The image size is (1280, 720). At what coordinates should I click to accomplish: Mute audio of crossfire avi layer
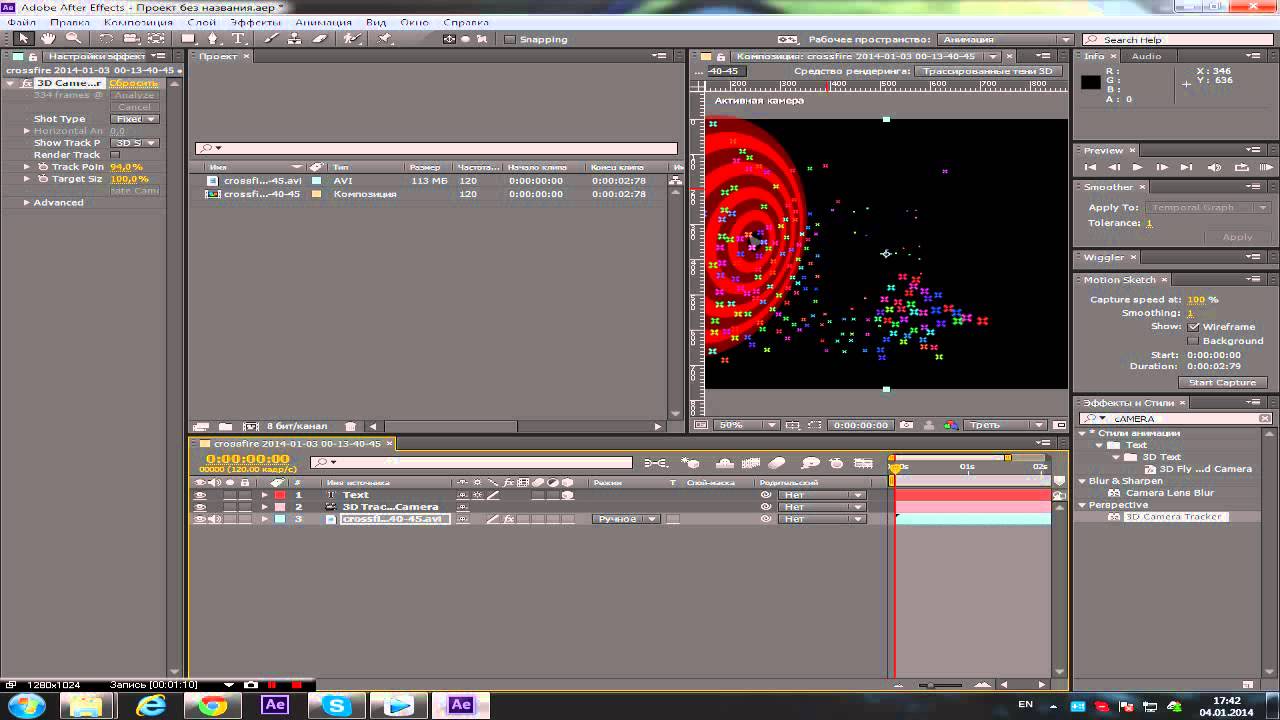pos(214,519)
